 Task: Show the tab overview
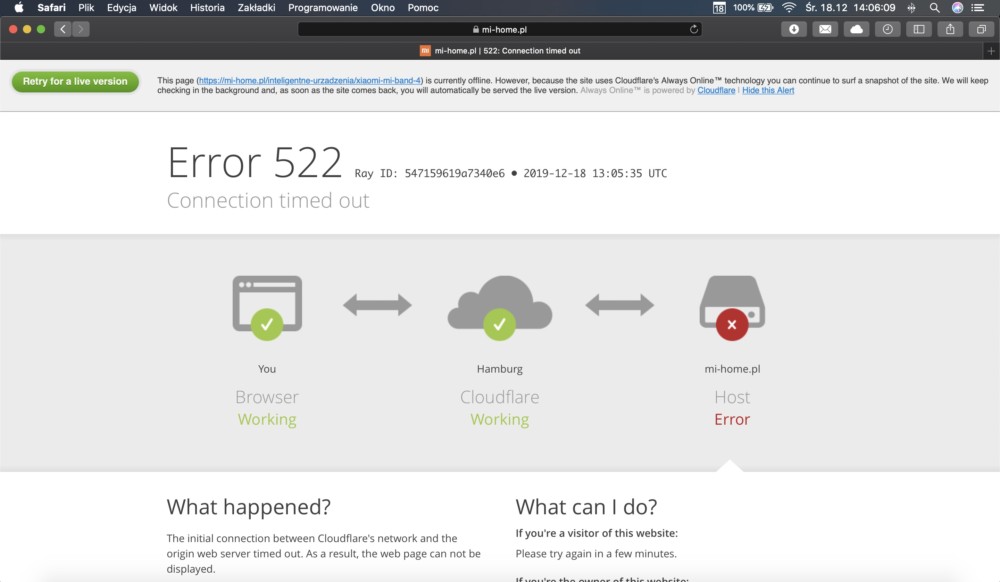click(x=982, y=29)
